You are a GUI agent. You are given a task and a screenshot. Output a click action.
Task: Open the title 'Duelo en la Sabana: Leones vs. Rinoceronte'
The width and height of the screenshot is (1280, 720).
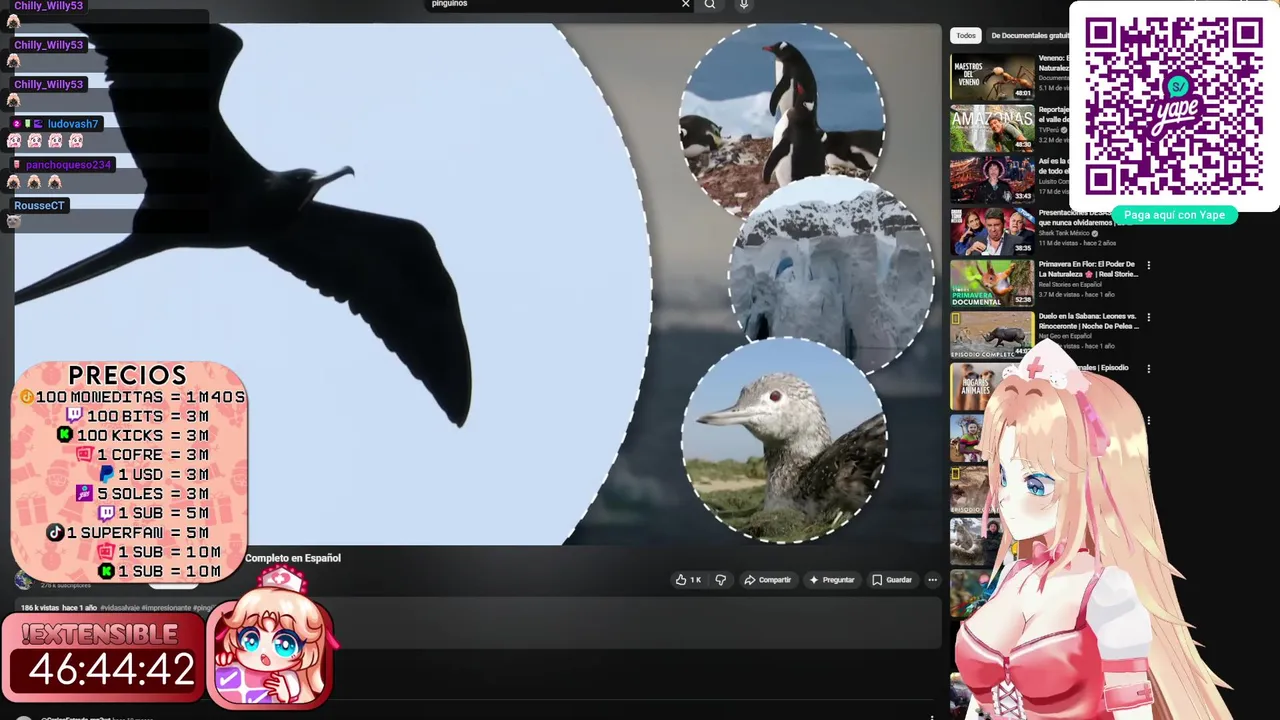coord(1088,321)
